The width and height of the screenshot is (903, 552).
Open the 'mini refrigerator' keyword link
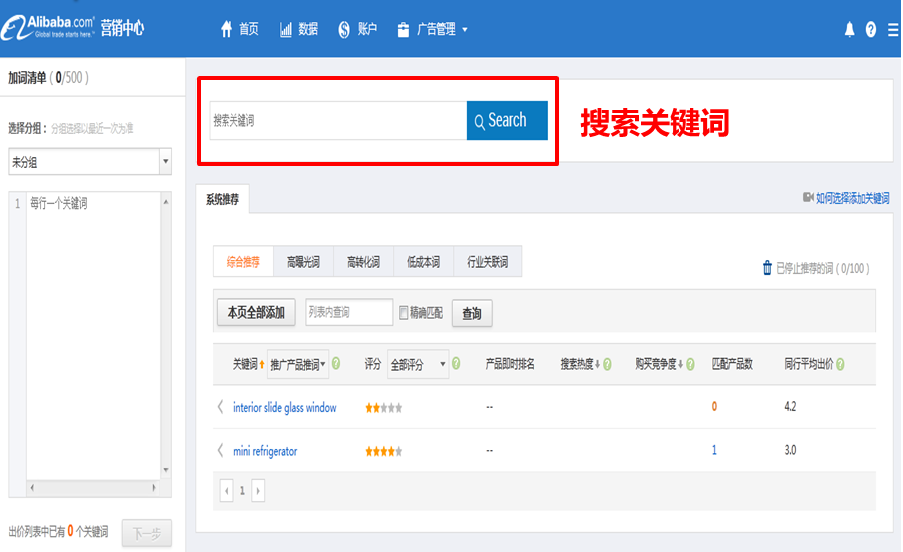265,451
